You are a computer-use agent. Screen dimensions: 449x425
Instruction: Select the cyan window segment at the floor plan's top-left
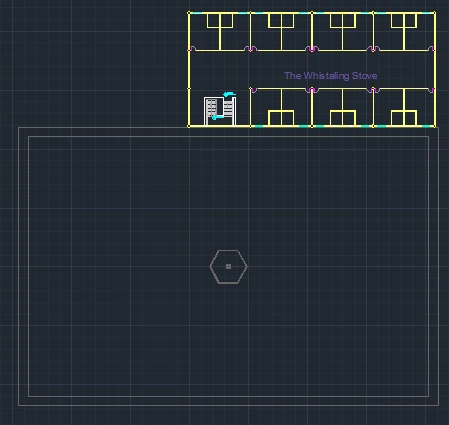click(x=197, y=13)
